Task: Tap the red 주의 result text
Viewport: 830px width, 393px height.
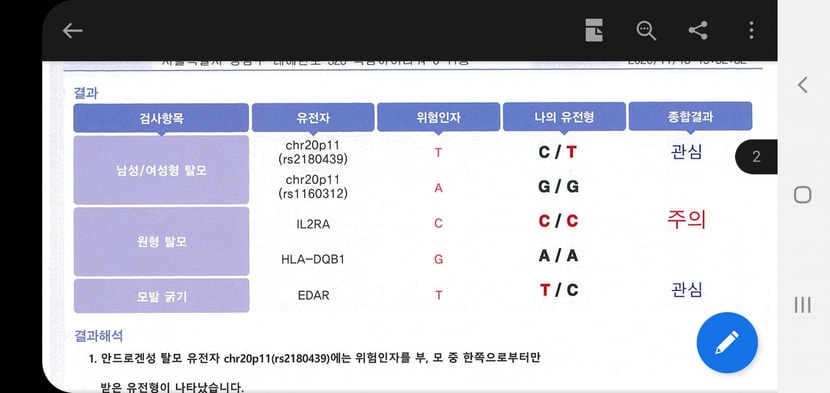Action: (x=687, y=219)
